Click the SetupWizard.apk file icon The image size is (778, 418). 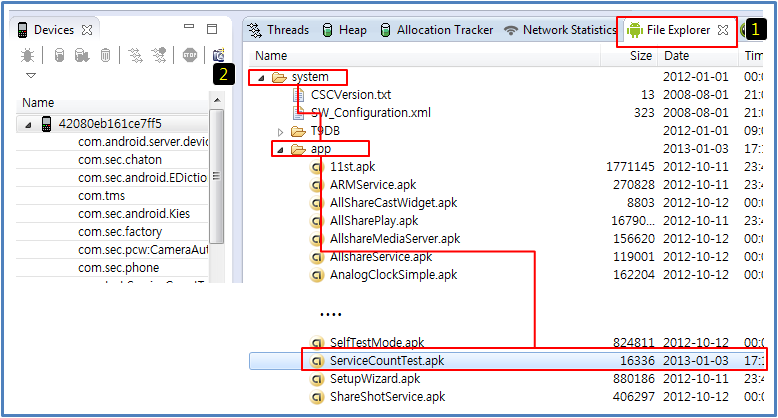pyautogui.click(x=317, y=380)
